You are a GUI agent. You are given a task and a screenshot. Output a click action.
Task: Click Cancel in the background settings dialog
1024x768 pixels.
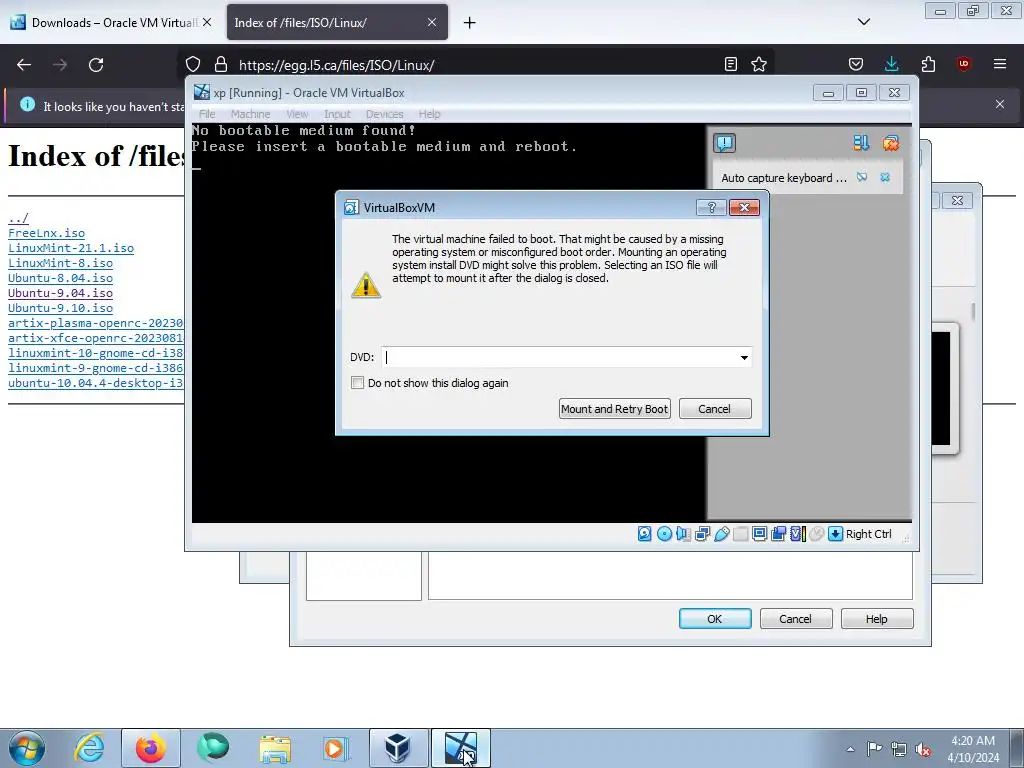[795, 619]
